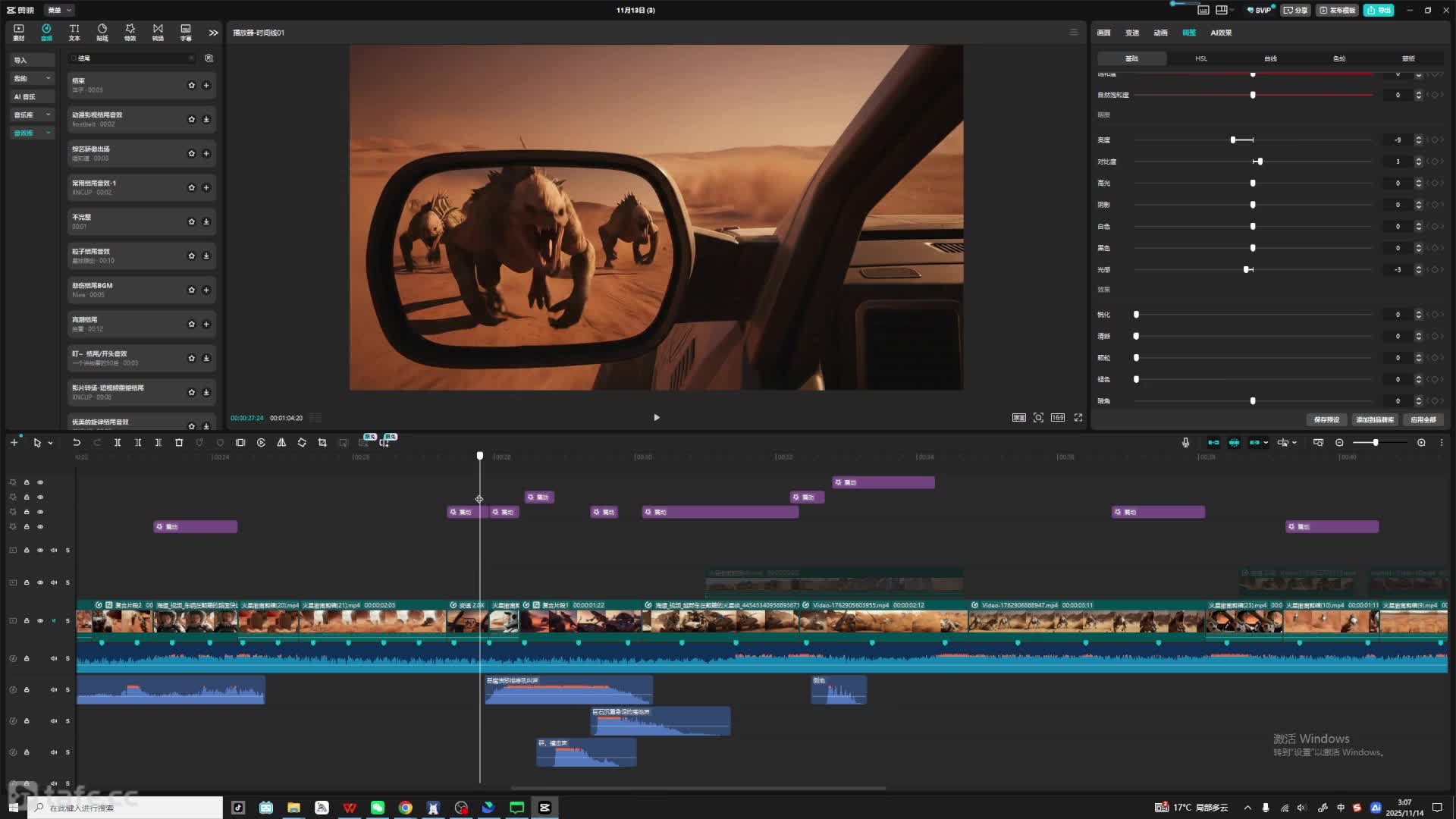The image size is (1456, 819).
Task: Click 应用全部 apply to all button
Action: [x=1423, y=419]
